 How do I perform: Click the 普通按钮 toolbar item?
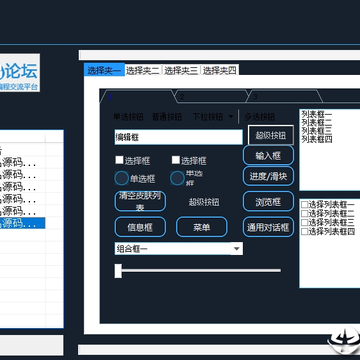click(167, 117)
